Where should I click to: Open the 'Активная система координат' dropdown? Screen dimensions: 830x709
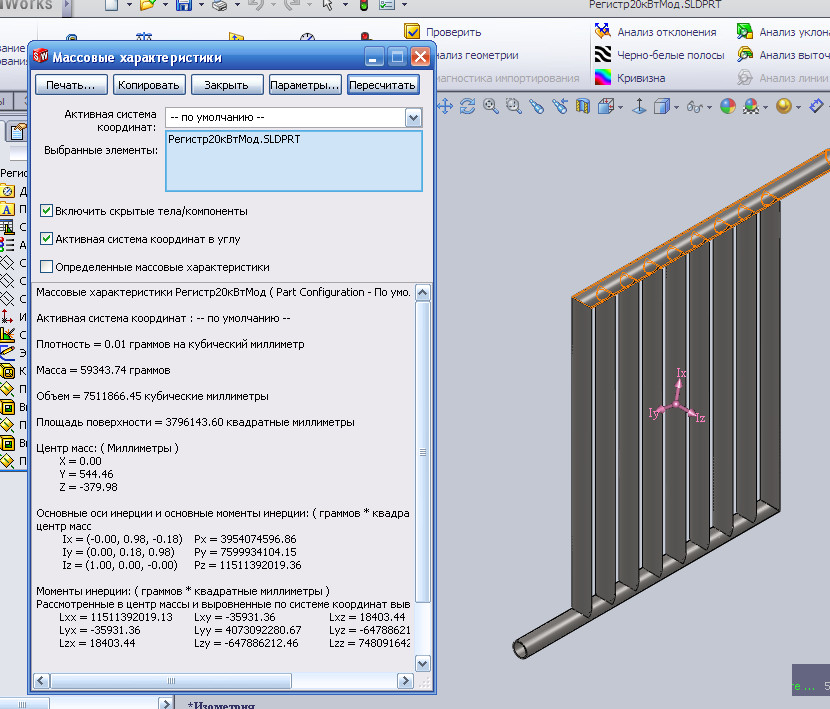(x=413, y=118)
